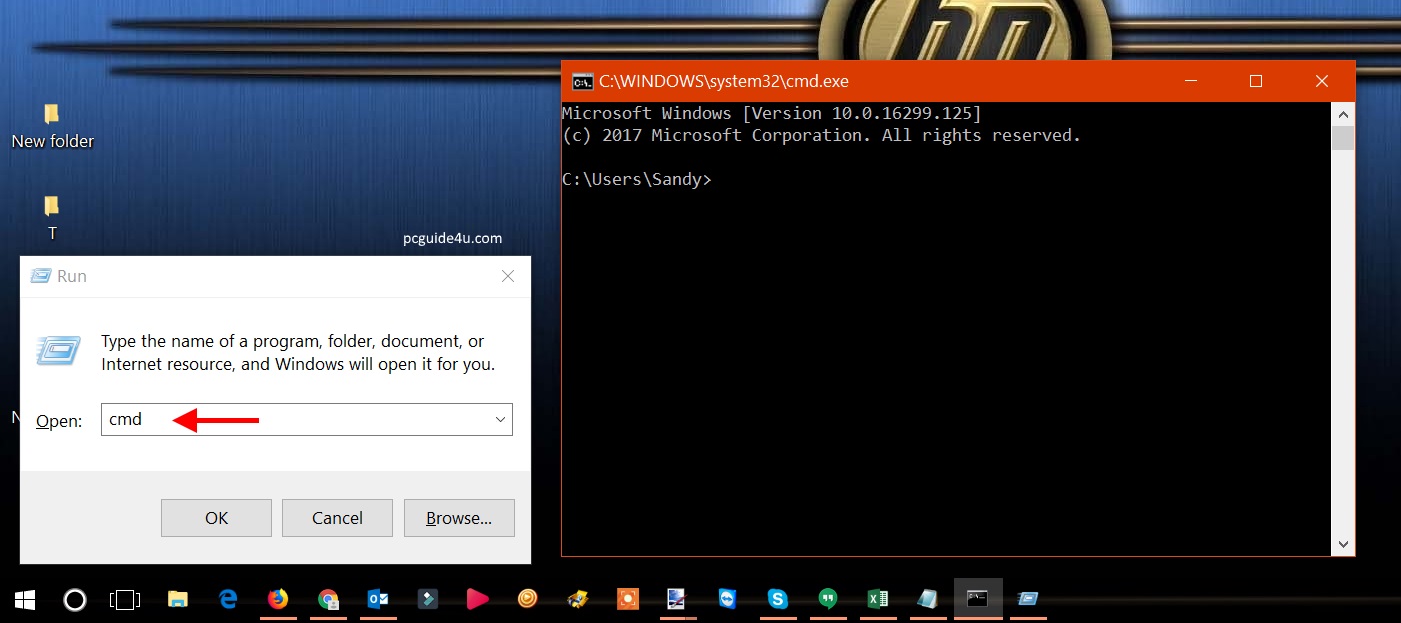Open the cmd.exe title bar system icon
The width and height of the screenshot is (1401, 623).
(582, 82)
